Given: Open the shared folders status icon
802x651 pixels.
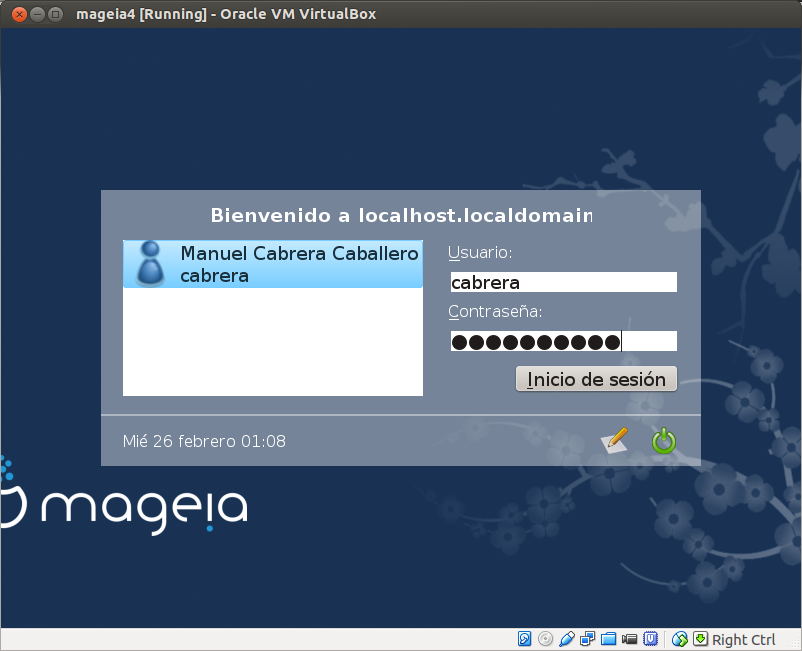Looking at the screenshot, I should tap(608, 638).
